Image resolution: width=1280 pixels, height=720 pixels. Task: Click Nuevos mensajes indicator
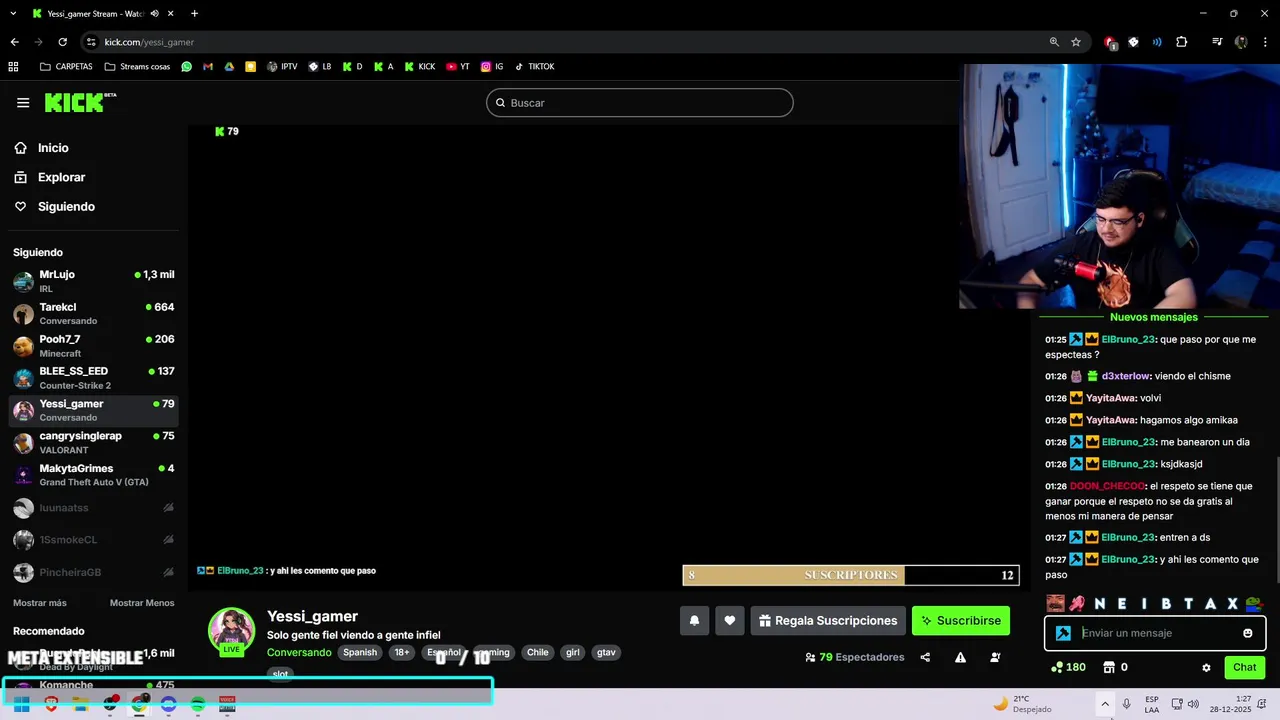(x=1154, y=317)
